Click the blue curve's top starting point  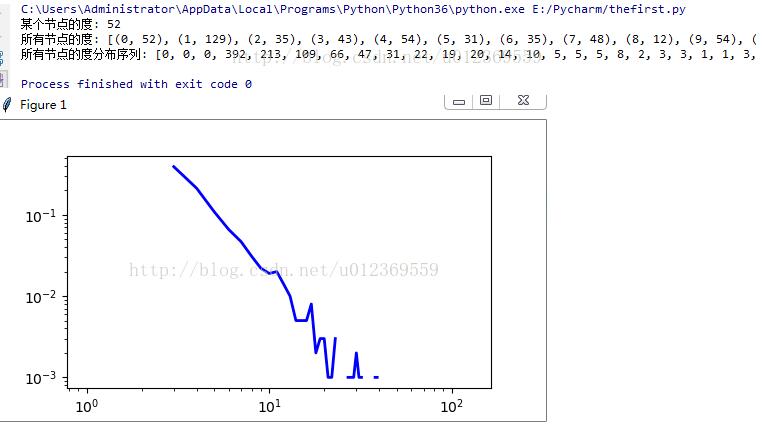(x=174, y=167)
